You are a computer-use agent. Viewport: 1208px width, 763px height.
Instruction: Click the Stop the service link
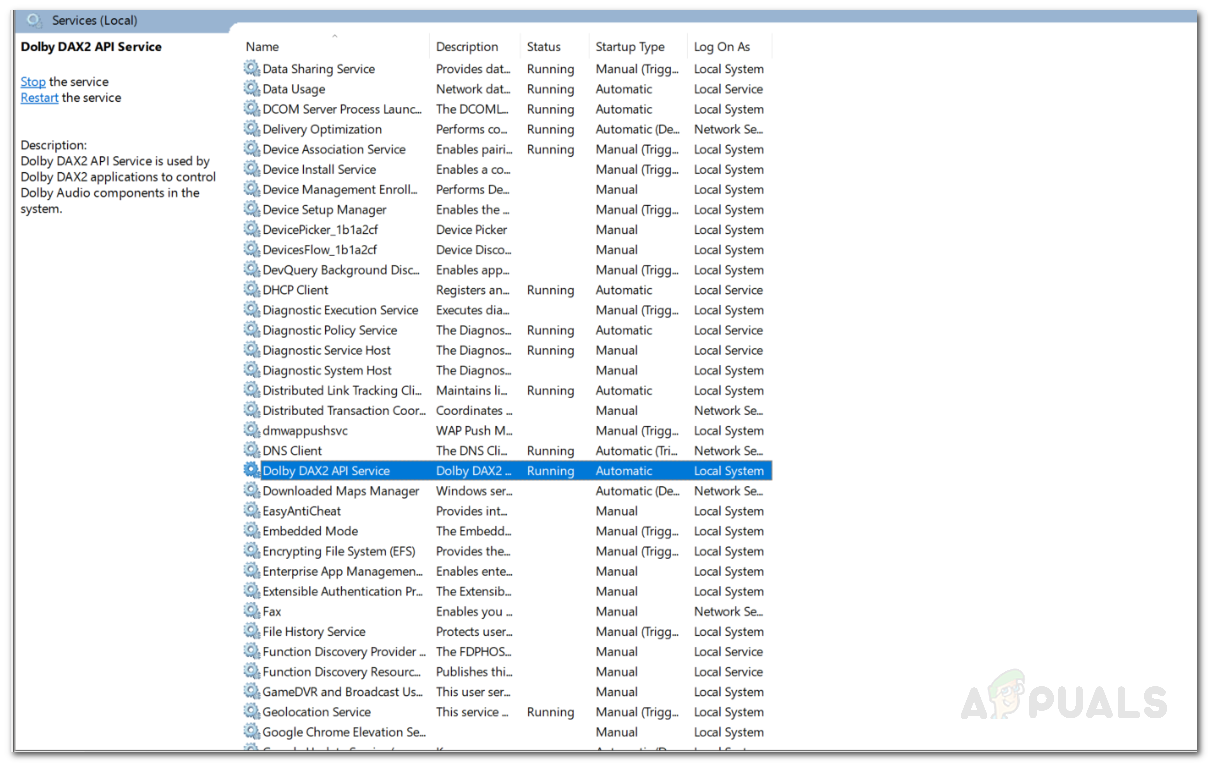coord(33,82)
